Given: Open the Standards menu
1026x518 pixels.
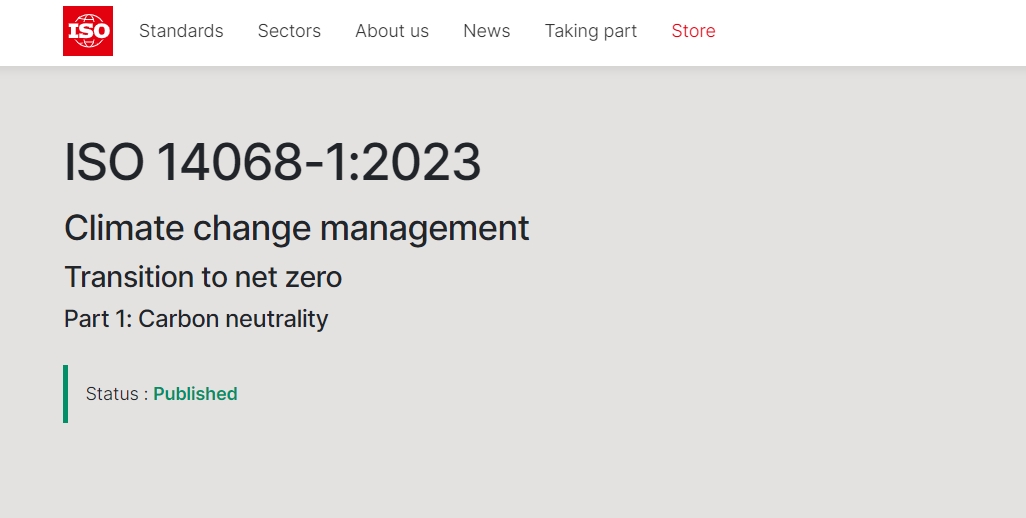Looking at the screenshot, I should point(181,31).
